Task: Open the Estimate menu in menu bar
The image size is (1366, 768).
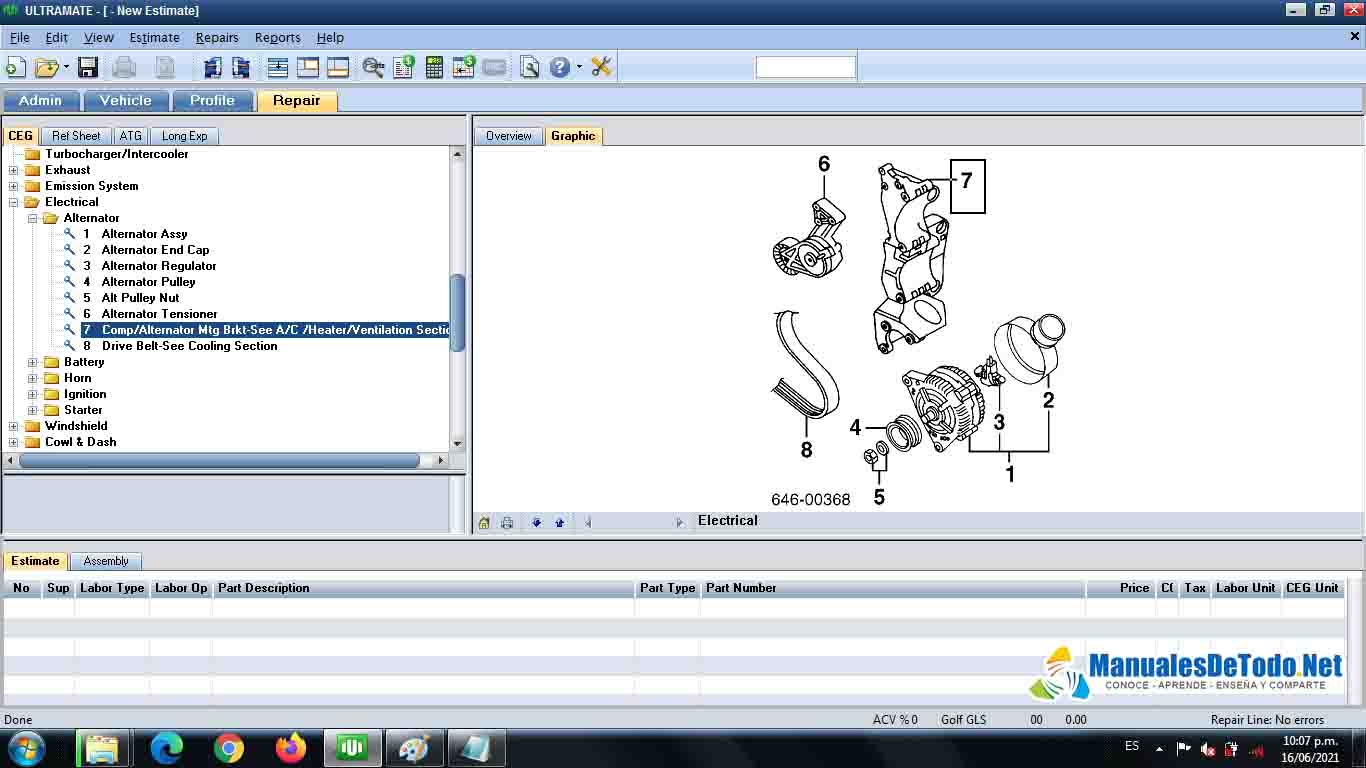Action: click(155, 37)
